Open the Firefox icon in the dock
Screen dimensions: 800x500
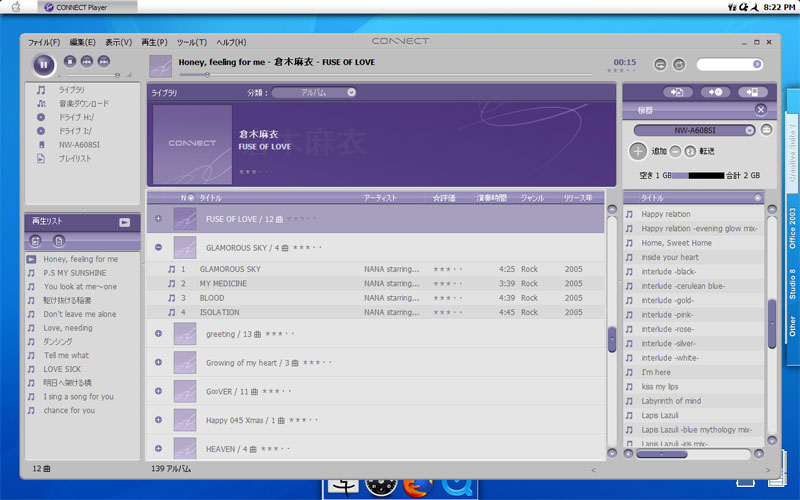(418, 487)
